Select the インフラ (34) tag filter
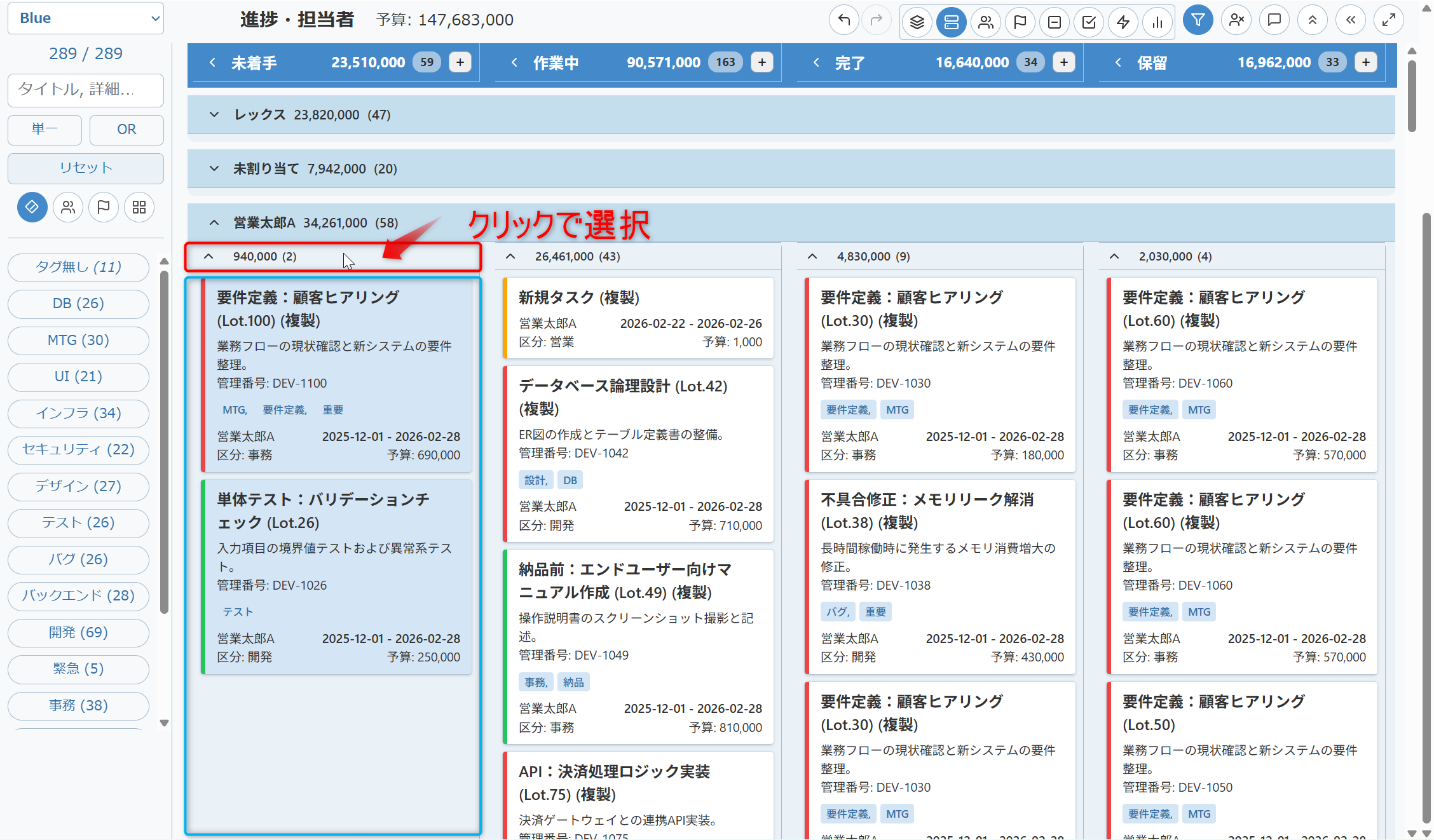This screenshot has height=840, width=1434. click(78, 414)
